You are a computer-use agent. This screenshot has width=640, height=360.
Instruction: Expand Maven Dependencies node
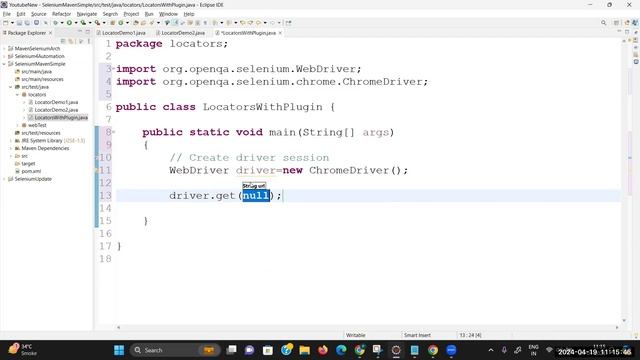(11, 149)
